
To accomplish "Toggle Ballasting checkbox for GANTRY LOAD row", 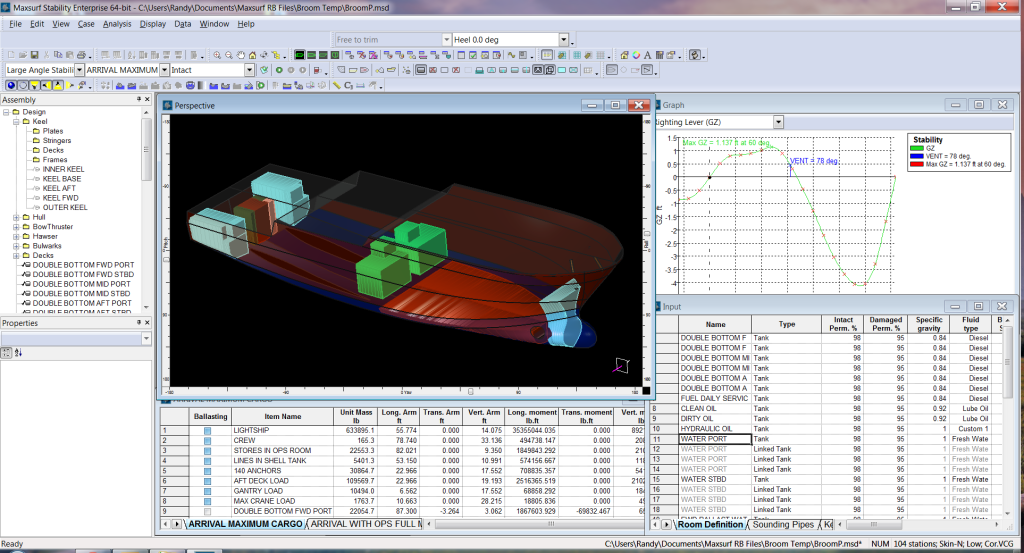I will (207, 492).
